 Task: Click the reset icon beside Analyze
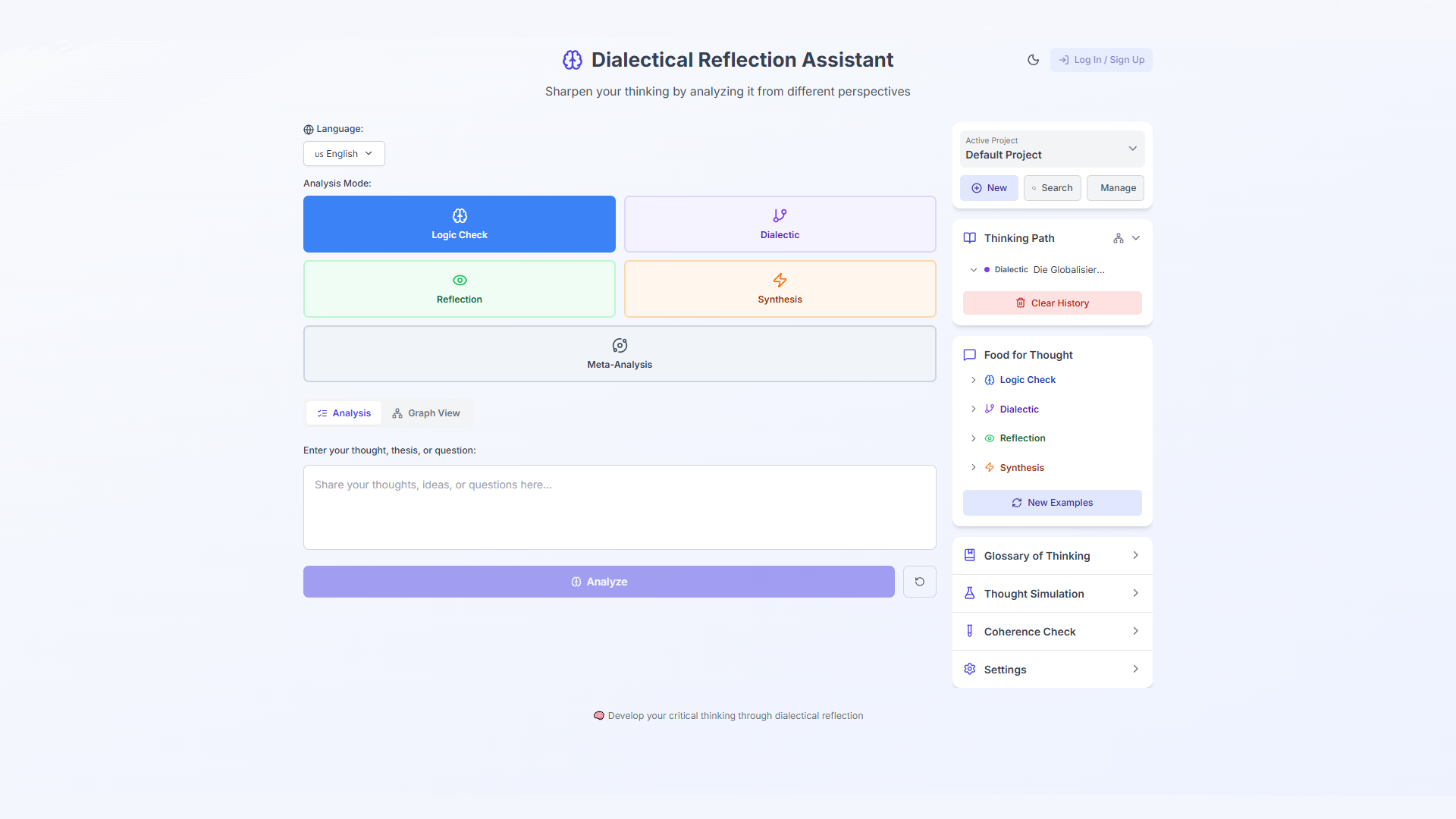point(919,582)
